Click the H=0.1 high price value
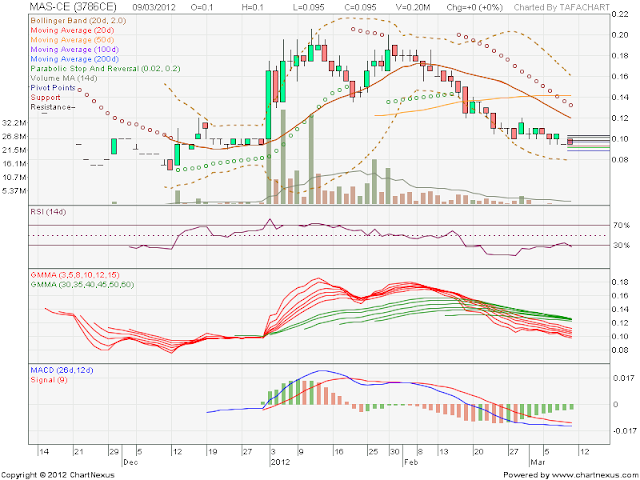Screen dimensions: 640x480 tap(253, 7)
